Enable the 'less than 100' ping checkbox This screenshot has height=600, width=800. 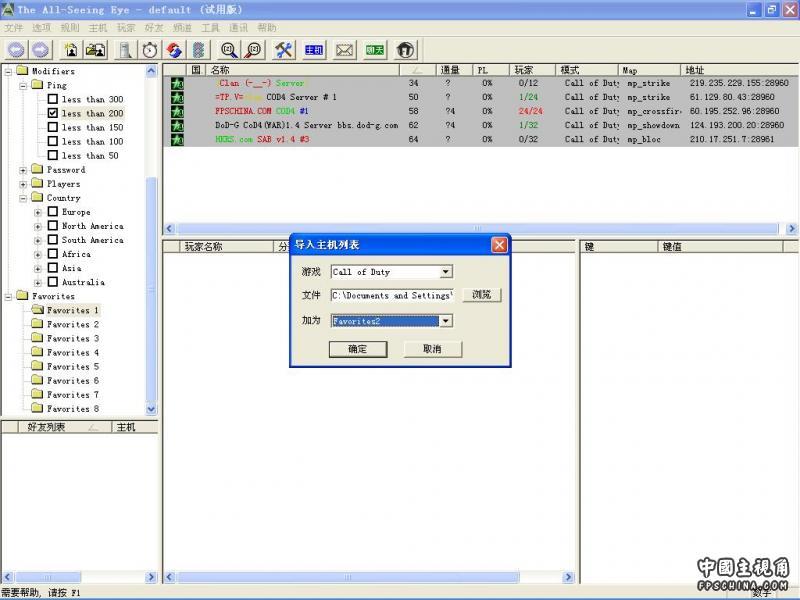click(53, 141)
